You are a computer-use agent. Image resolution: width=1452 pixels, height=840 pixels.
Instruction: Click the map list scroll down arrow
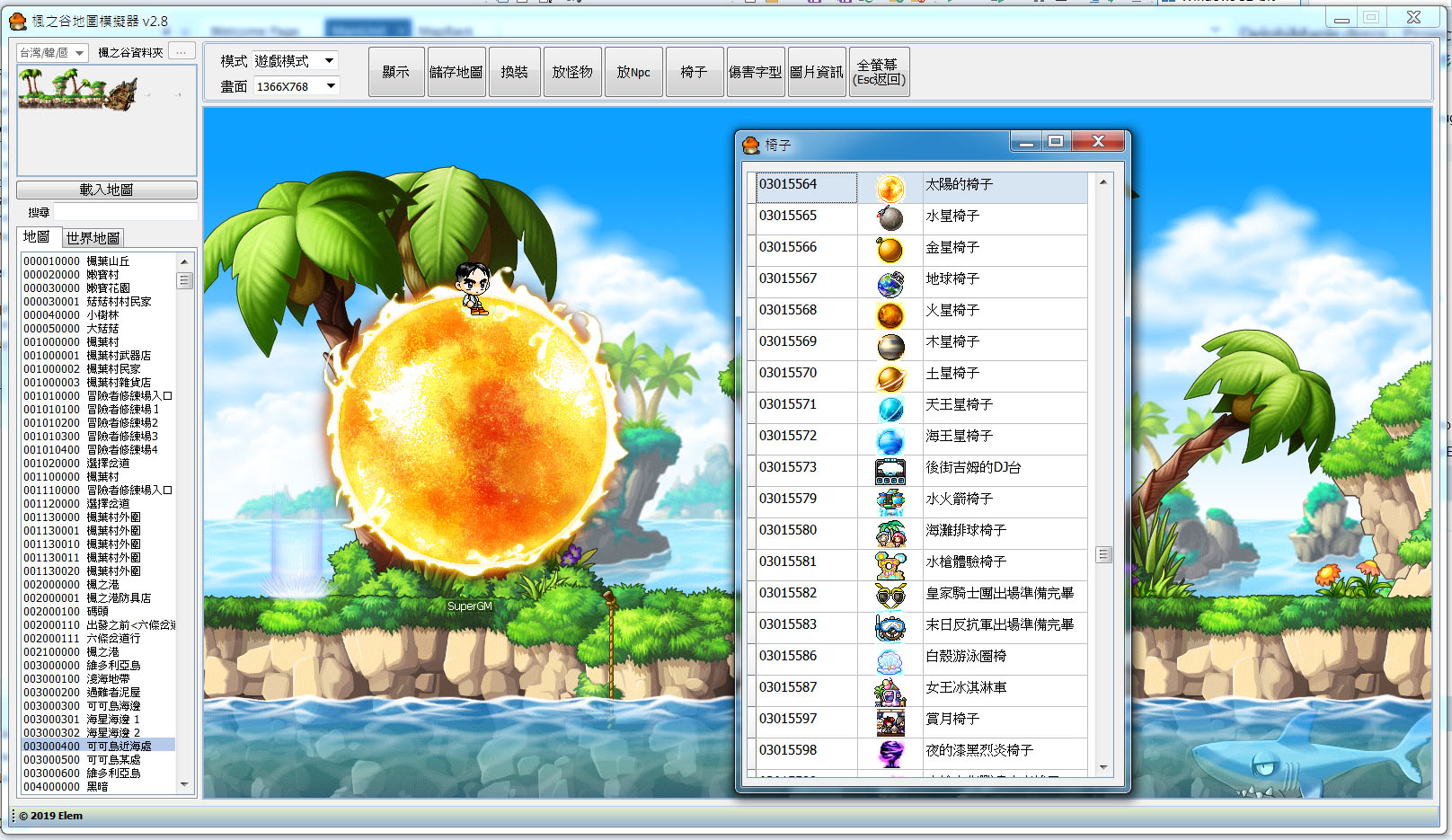tap(184, 784)
